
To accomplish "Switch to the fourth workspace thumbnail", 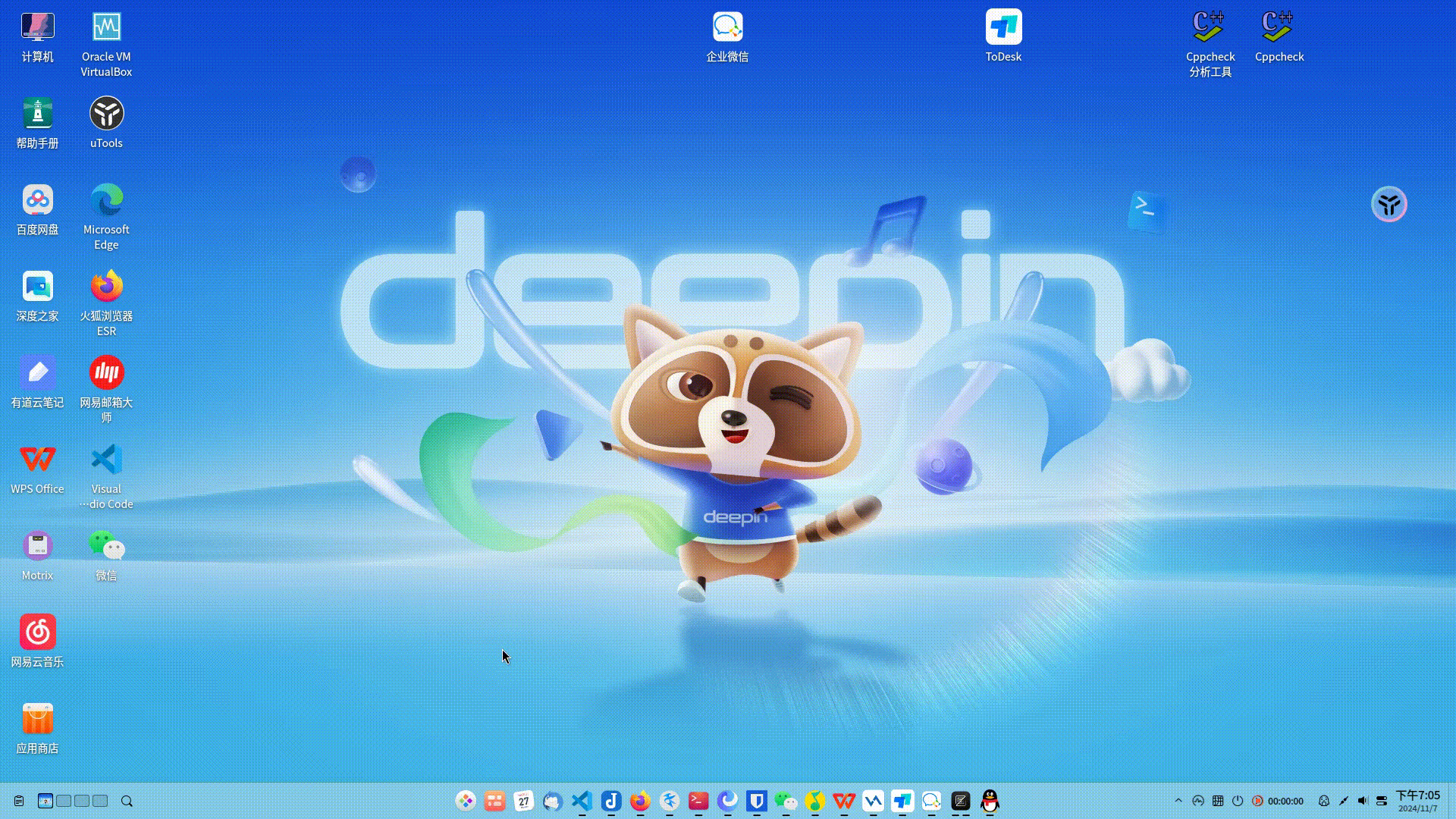I will click(100, 801).
